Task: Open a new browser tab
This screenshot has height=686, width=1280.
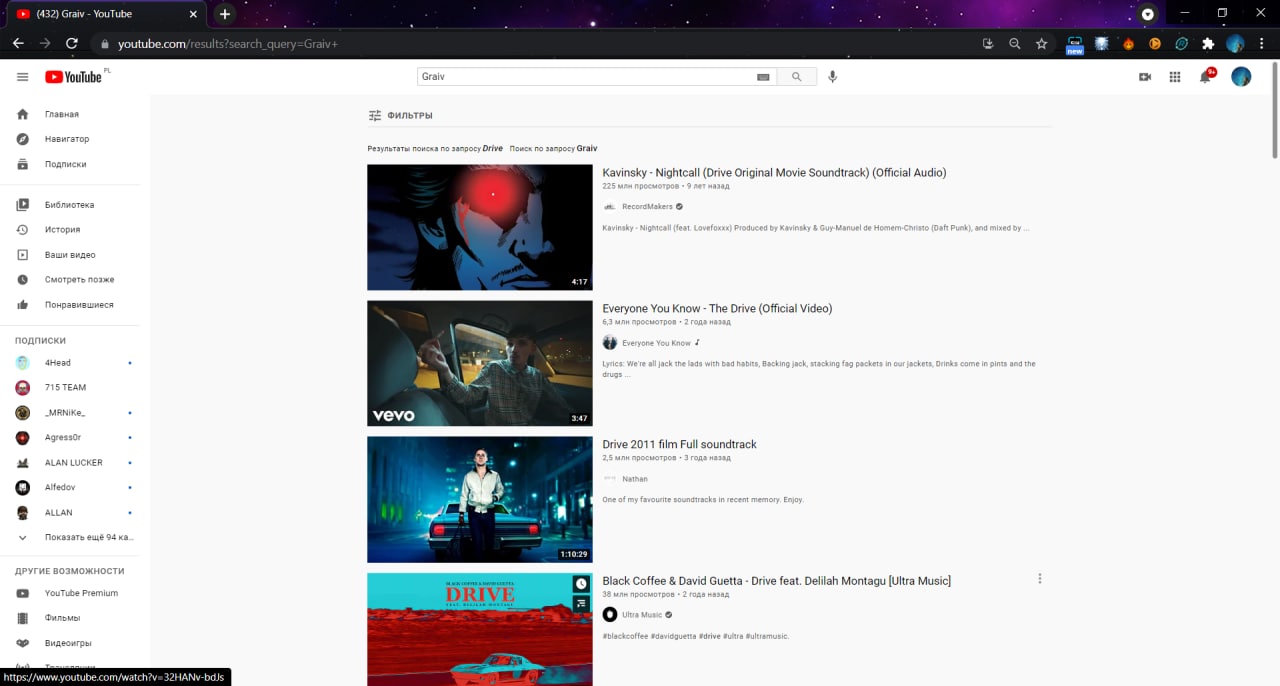Action: 225,14
